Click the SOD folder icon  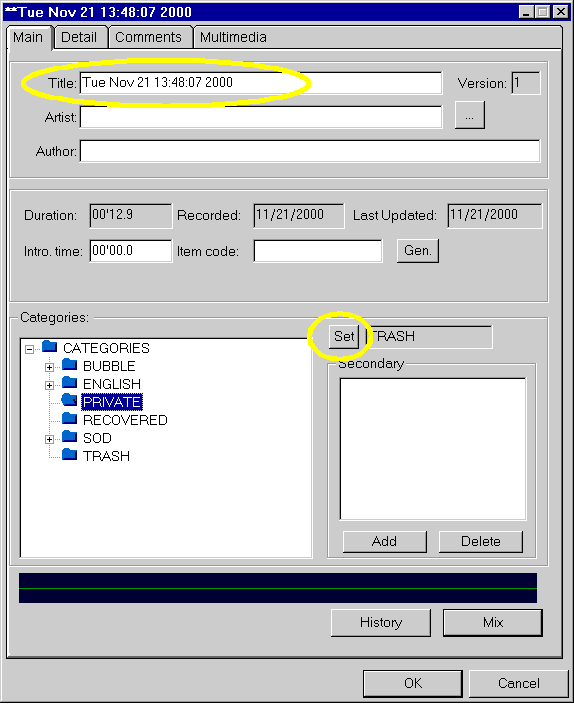click(69, 436)
